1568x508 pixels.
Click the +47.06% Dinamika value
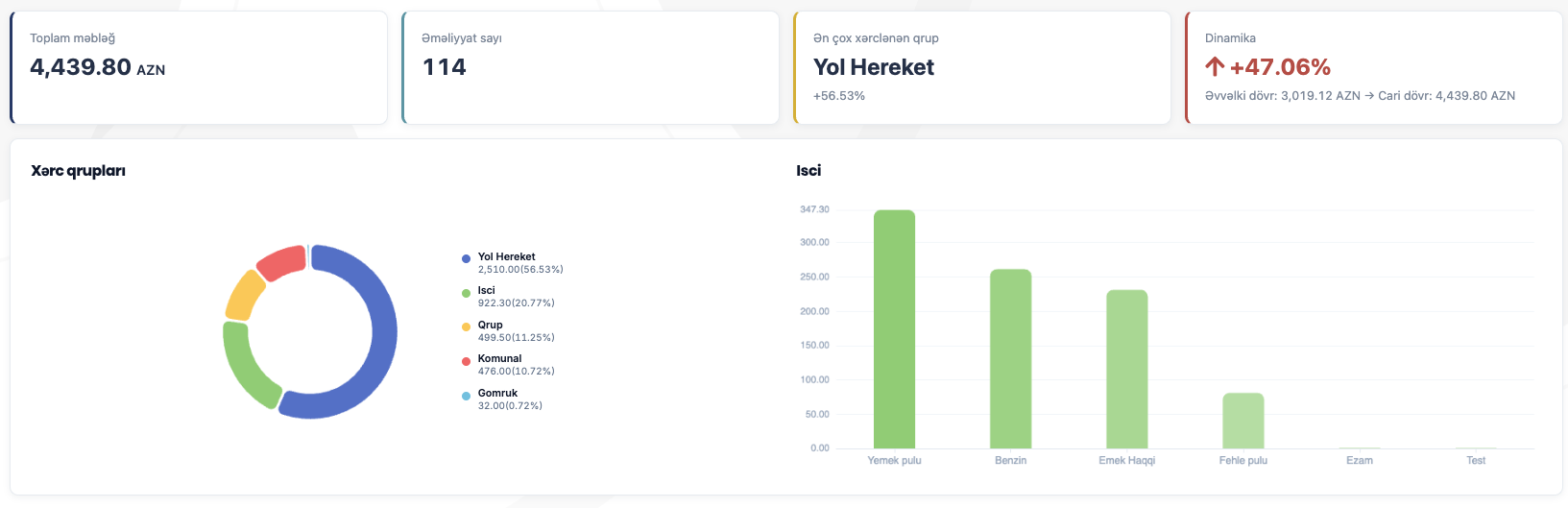click(1280, 66)
